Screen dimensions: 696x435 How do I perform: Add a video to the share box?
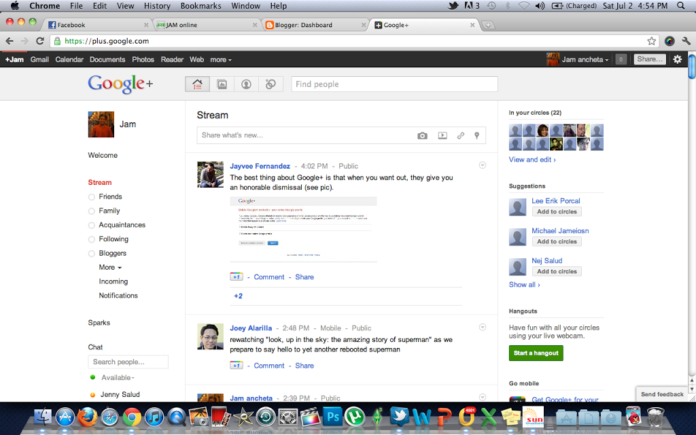pyautogui.click(x=443, y=135)
